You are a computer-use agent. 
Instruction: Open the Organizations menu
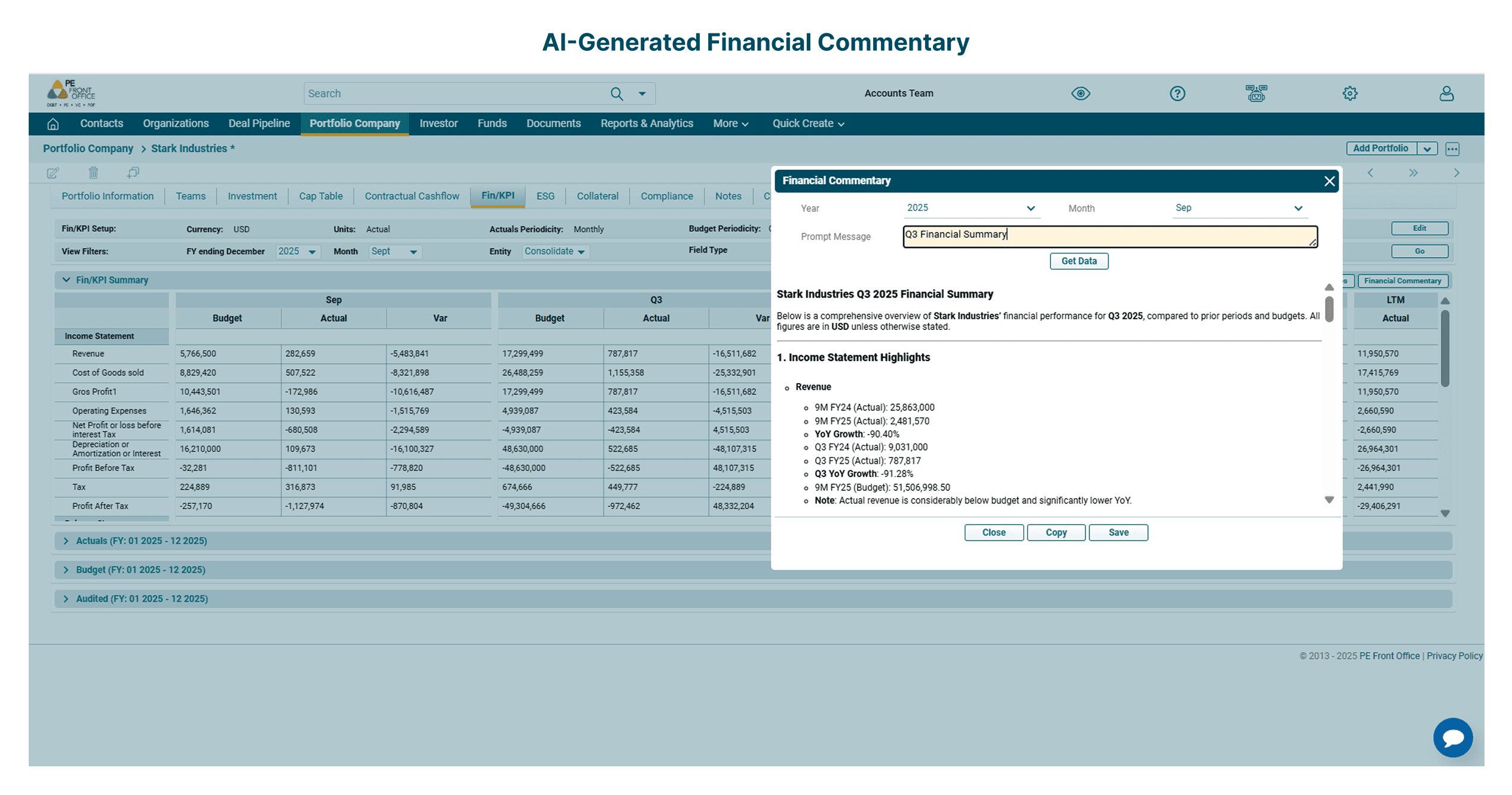176,124
